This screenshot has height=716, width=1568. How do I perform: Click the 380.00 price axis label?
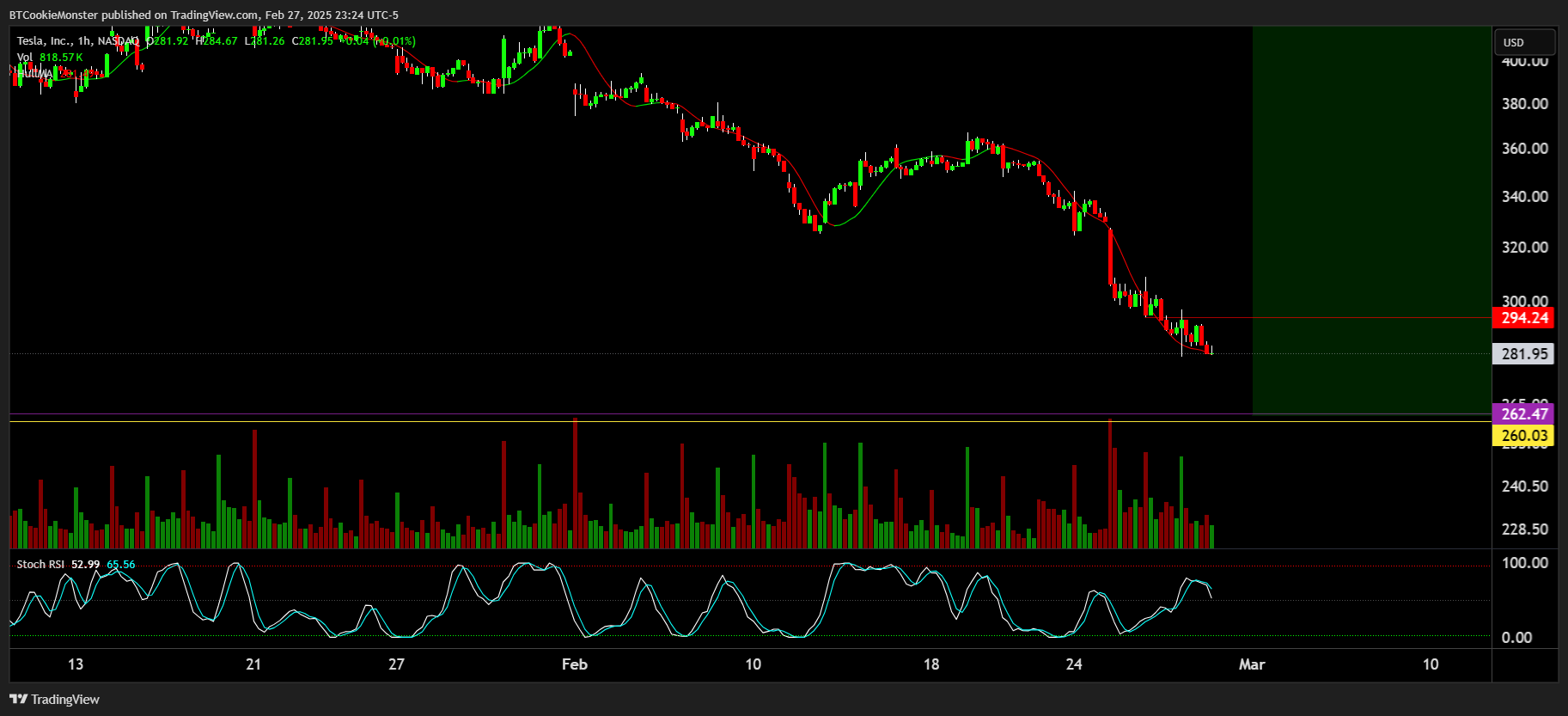click(x=1524, y=104)
